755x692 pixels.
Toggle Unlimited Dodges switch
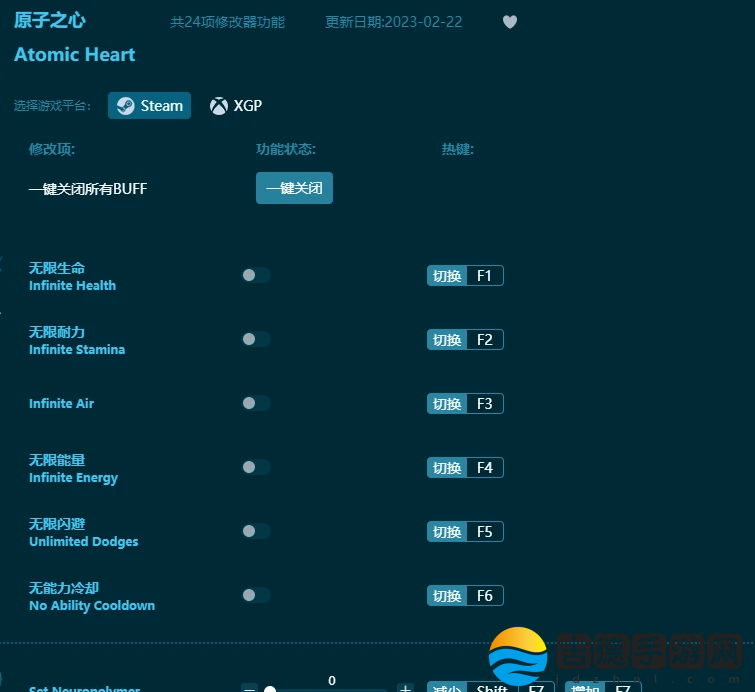click(x=256, y=531)
